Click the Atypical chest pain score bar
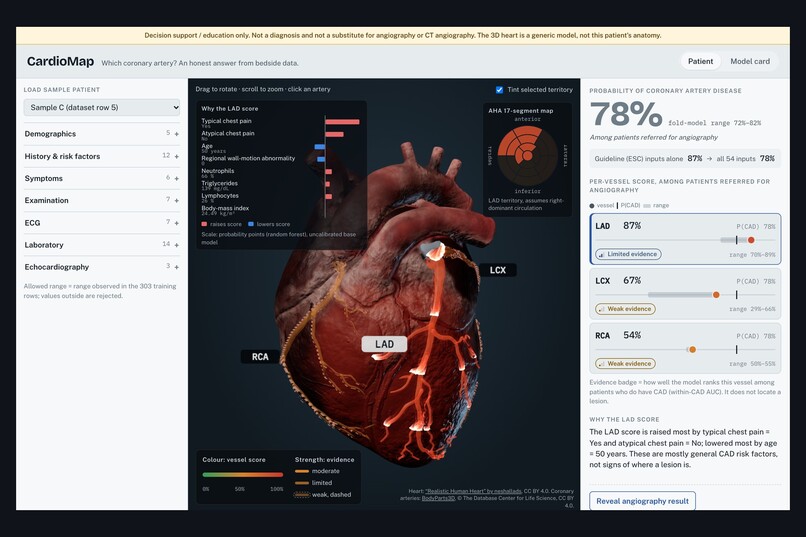The height and width of the screenshot is (537, 806). [x=335, y=134]
